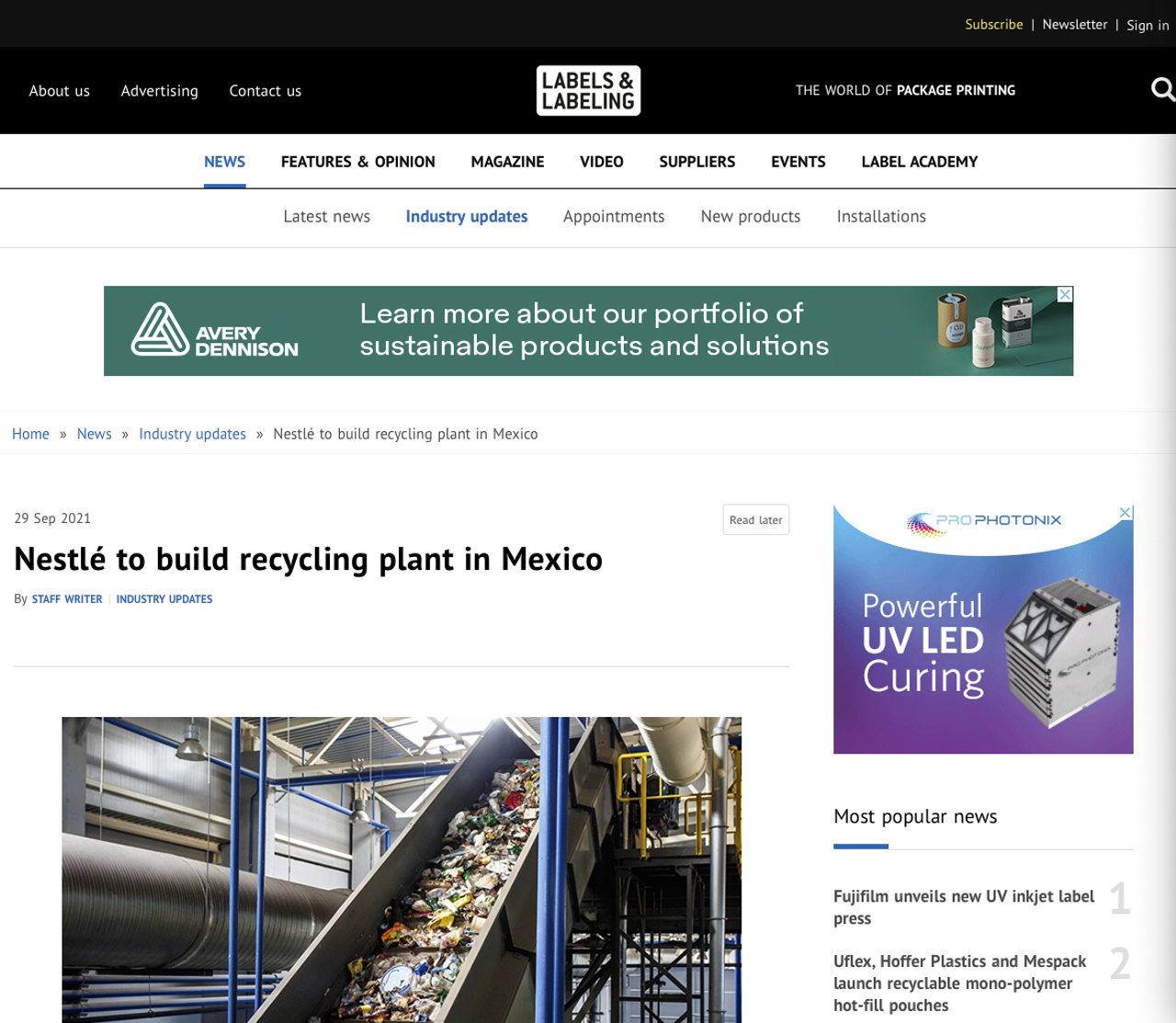This screenshot has width=1176, height=1023.
Task: Click the recycling plant article image
Action: click(401, 869)
